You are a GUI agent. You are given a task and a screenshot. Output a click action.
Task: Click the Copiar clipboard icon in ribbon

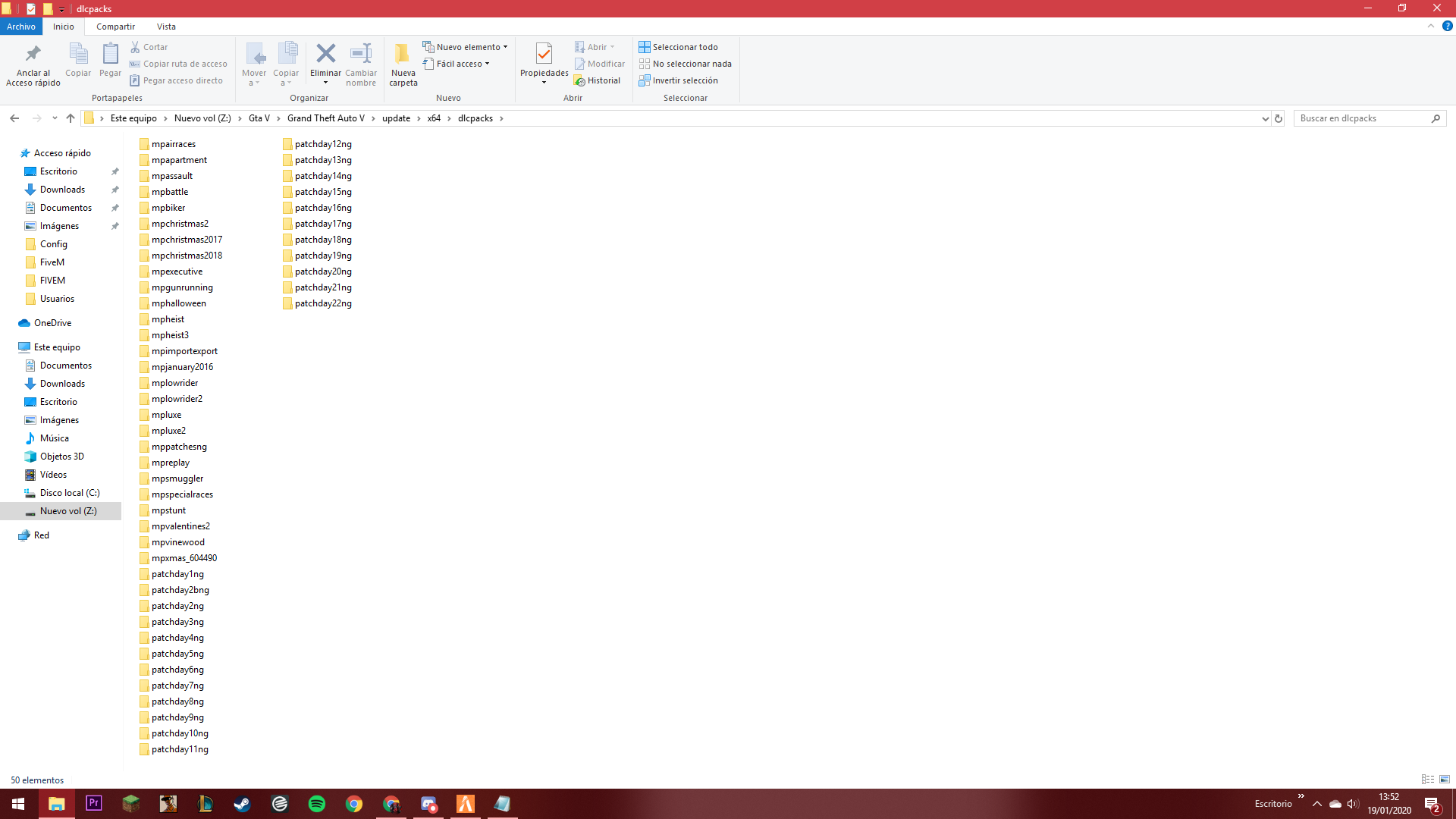[x=78, y=54]
